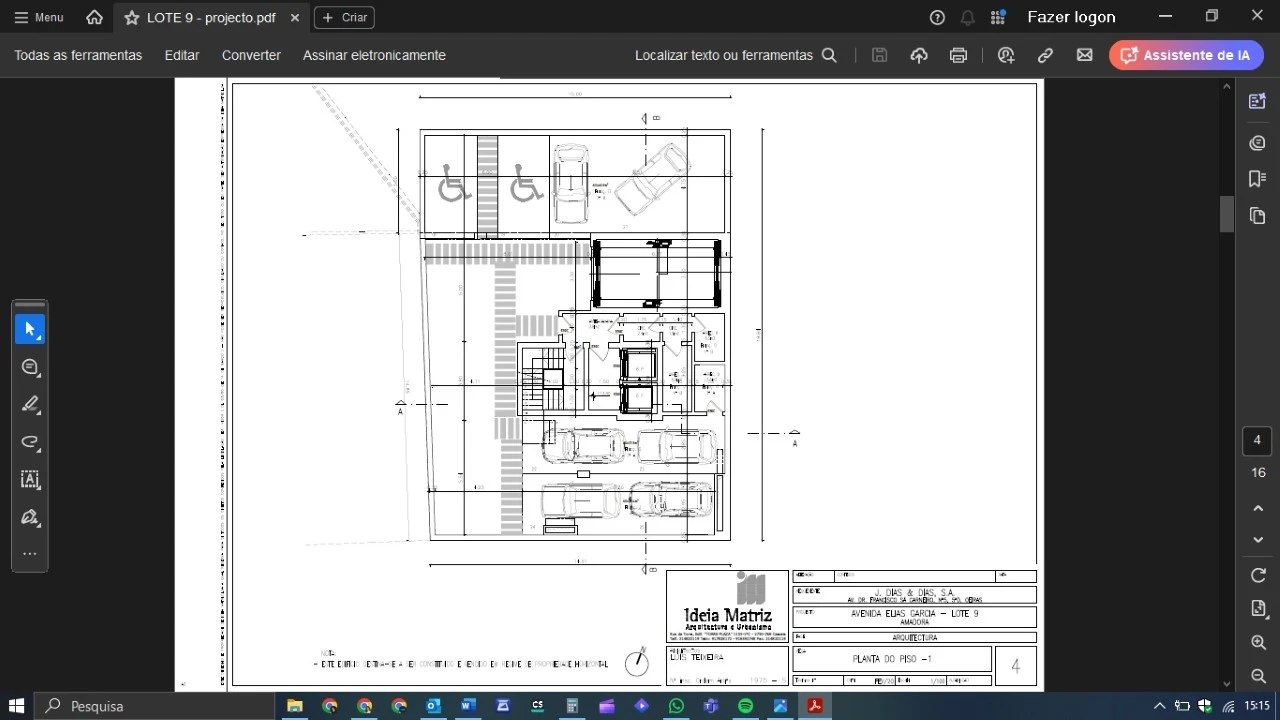Expand more tools with three dots
Viewport: 1280px width, 720px height.
click(x=30, y=554)
